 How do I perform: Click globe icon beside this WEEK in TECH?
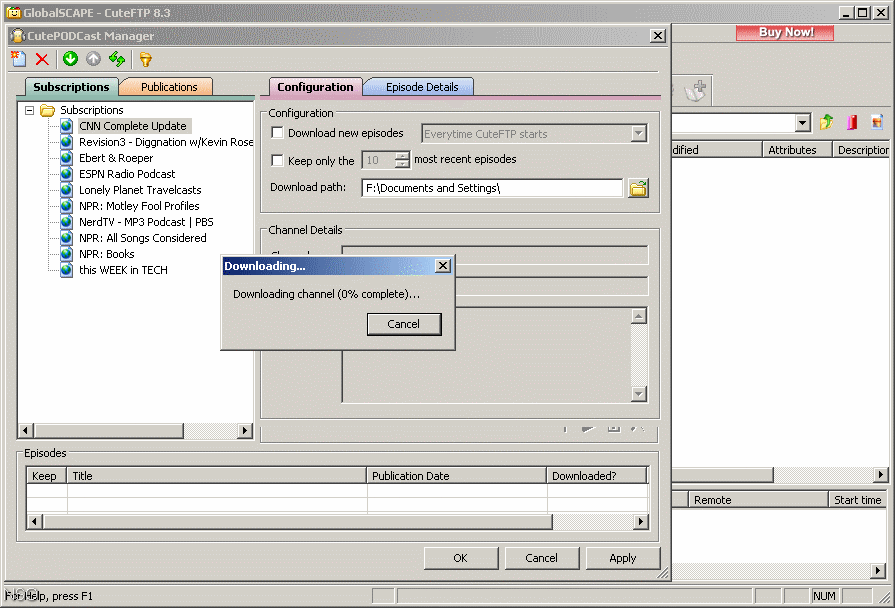[67, 269]
